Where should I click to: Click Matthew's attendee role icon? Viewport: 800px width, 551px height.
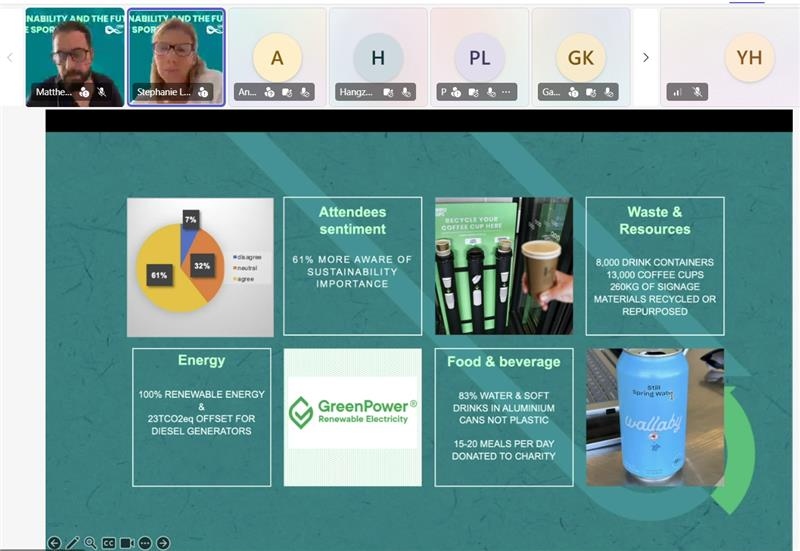(x=84, y=92)
